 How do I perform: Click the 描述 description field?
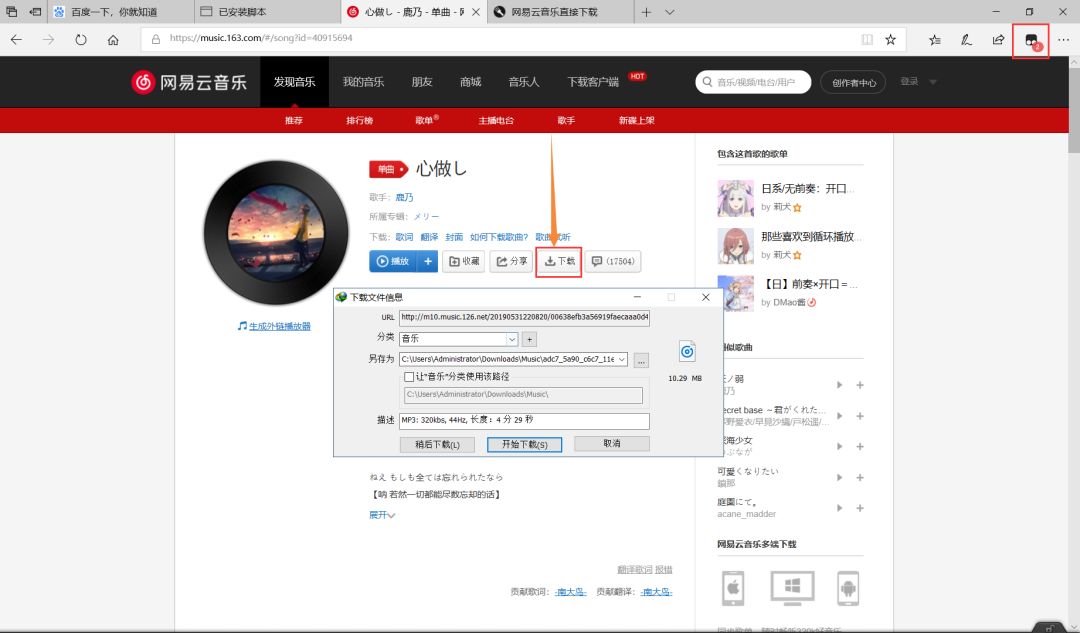[524, 420]
